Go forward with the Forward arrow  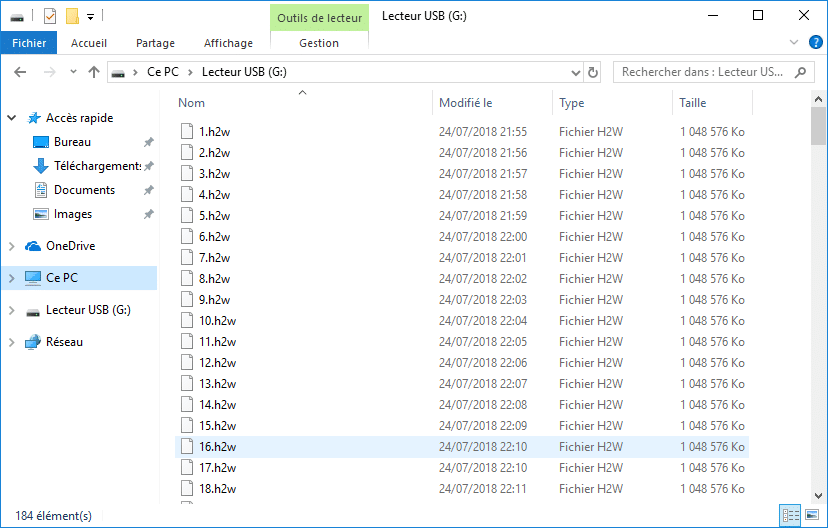[50, 72]
